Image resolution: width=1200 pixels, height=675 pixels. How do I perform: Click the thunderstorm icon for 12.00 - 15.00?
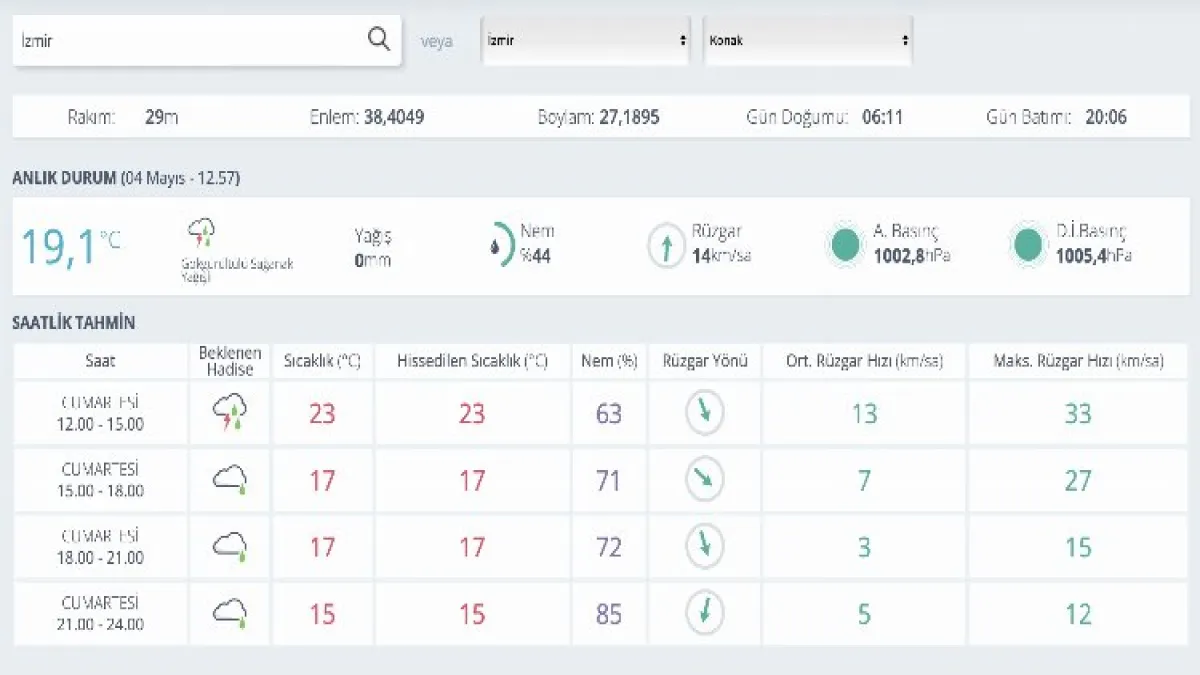click(x=230, y=412)
